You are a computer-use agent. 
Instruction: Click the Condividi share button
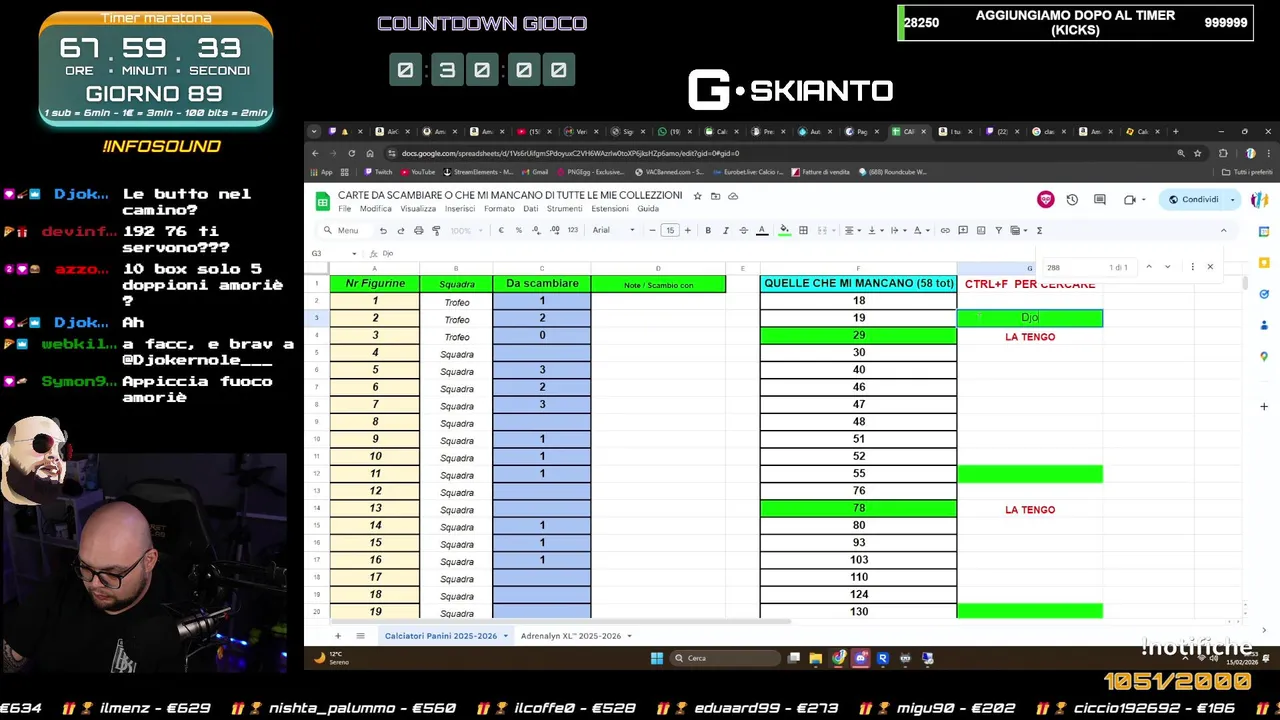click(x=1193, y=199)
